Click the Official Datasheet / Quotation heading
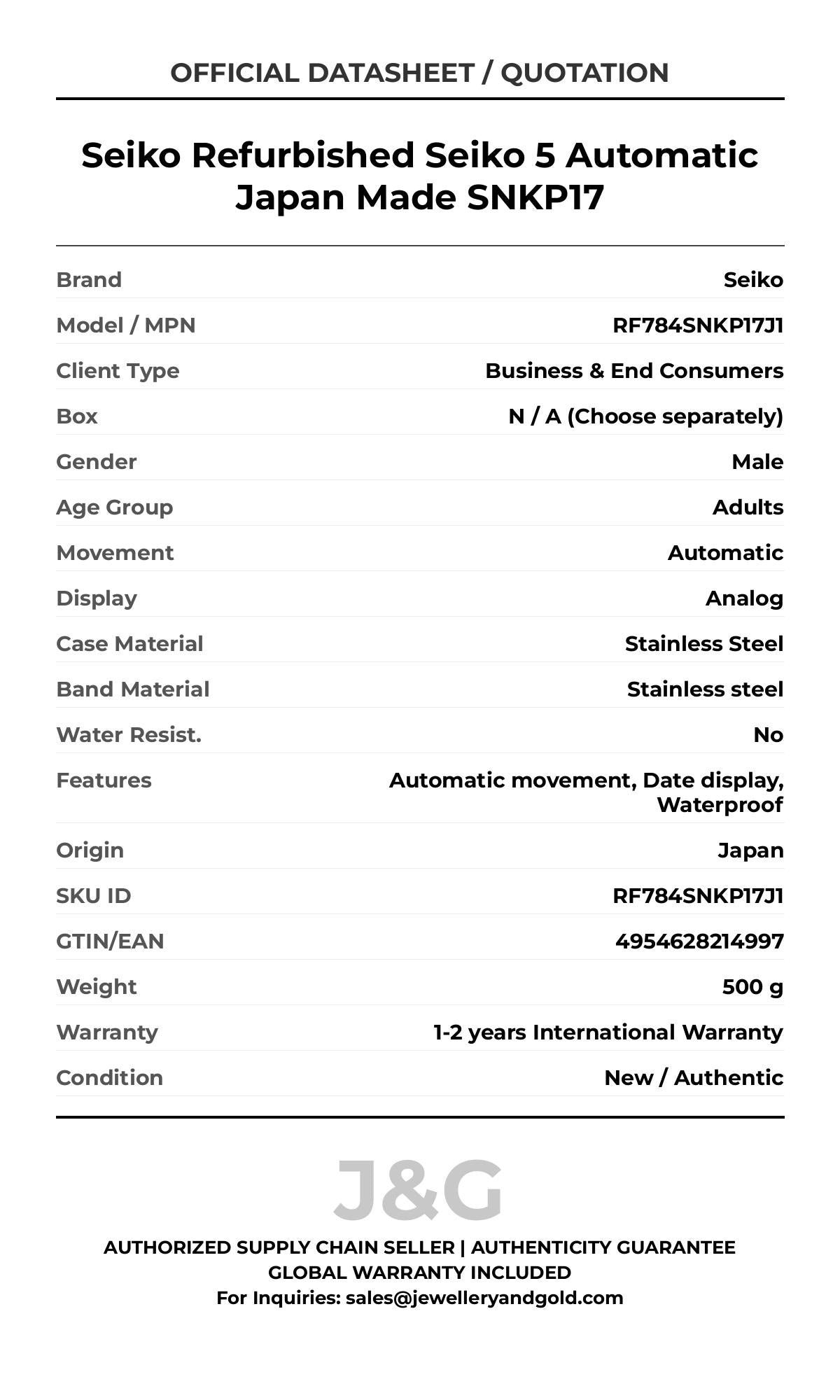The height and width of the screenshot is (1400, 840). pos(419,73)
